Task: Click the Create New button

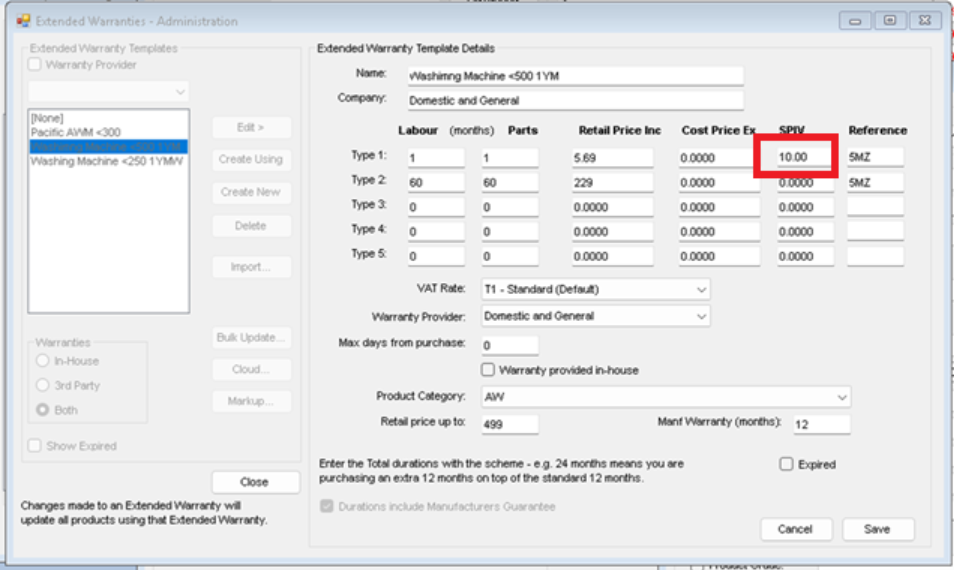Action: coord(251,192)
